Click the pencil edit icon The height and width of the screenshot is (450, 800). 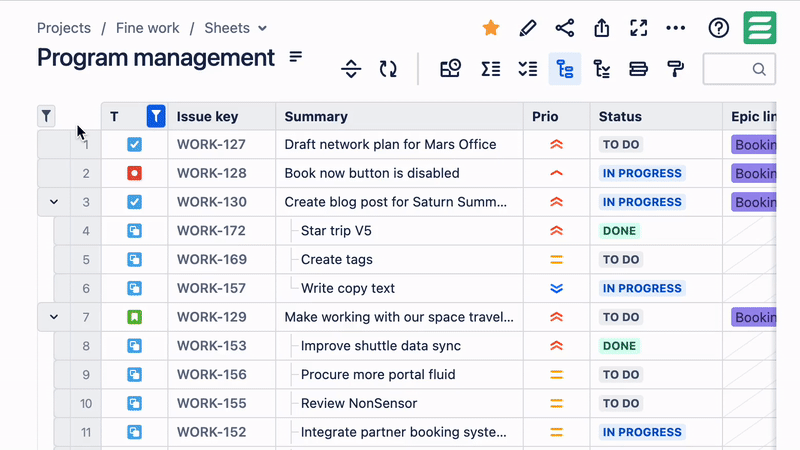(x=528, y=28)
